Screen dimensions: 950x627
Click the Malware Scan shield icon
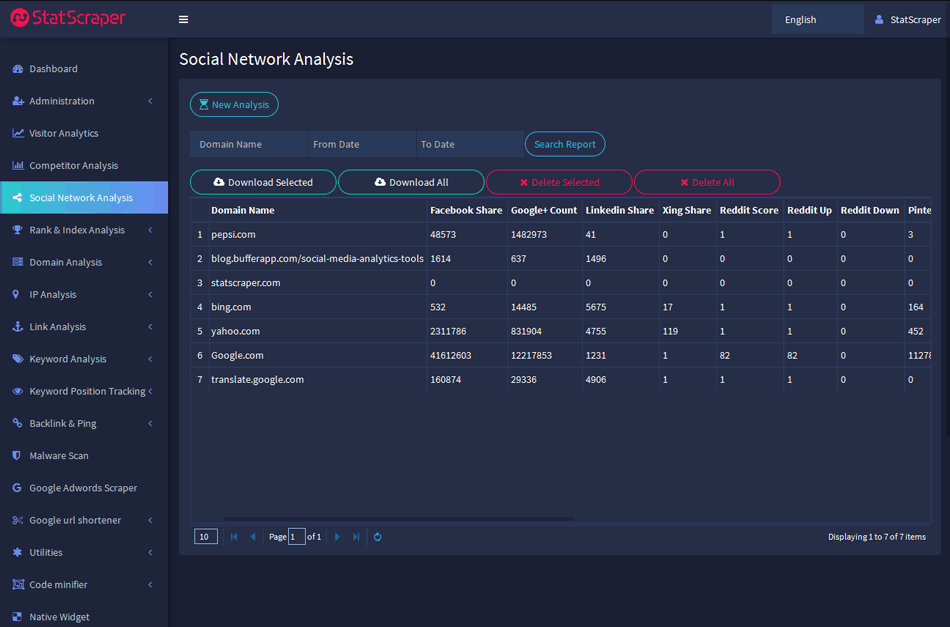click(x=16, y=456)
